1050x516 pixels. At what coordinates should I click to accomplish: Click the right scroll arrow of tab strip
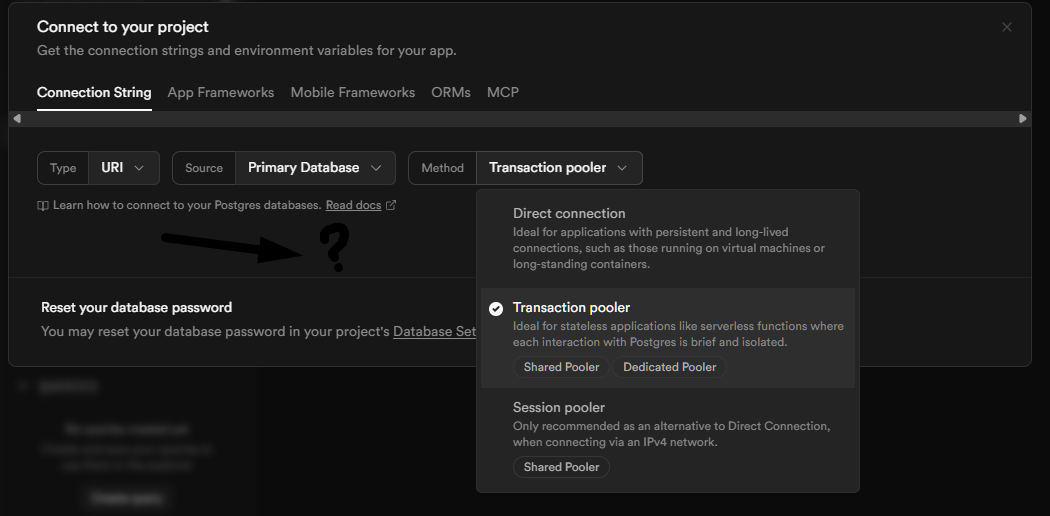click(x=1022, y=118)
